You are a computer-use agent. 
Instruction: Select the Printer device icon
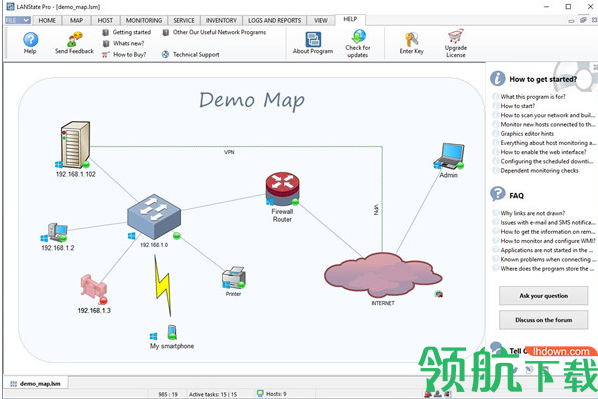coord(233,278)
